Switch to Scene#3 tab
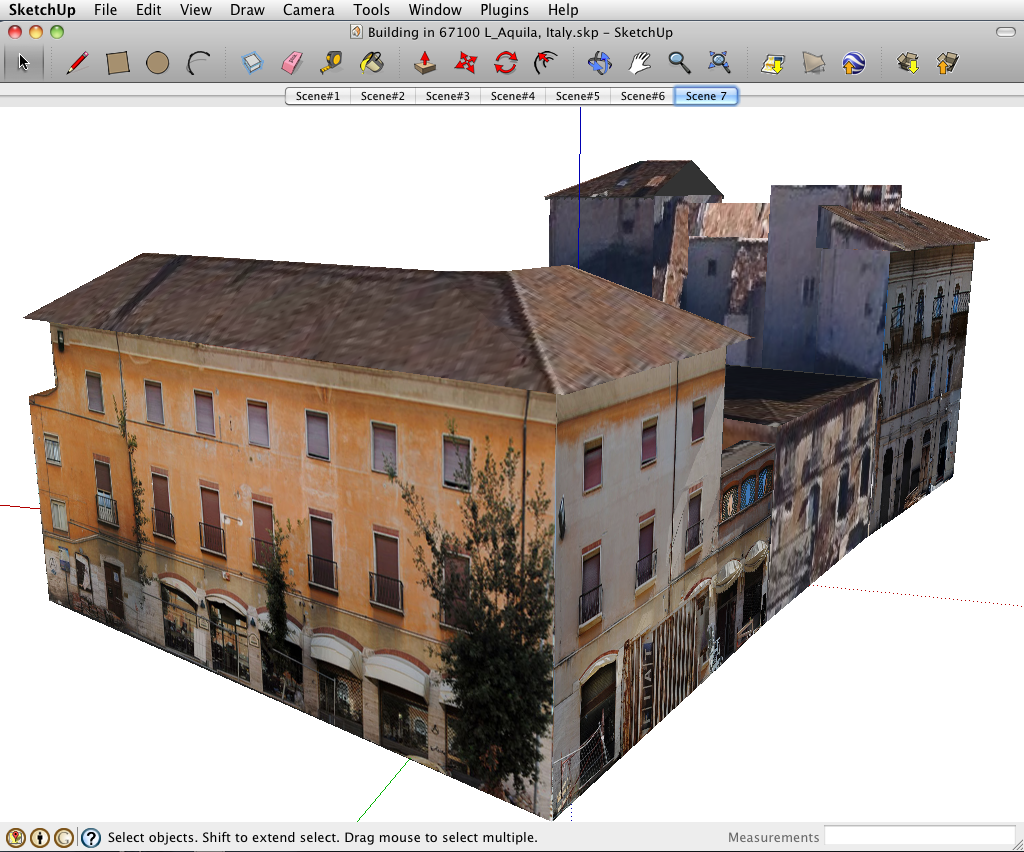Screen dimensions: 1024x852 click(447, 96)
